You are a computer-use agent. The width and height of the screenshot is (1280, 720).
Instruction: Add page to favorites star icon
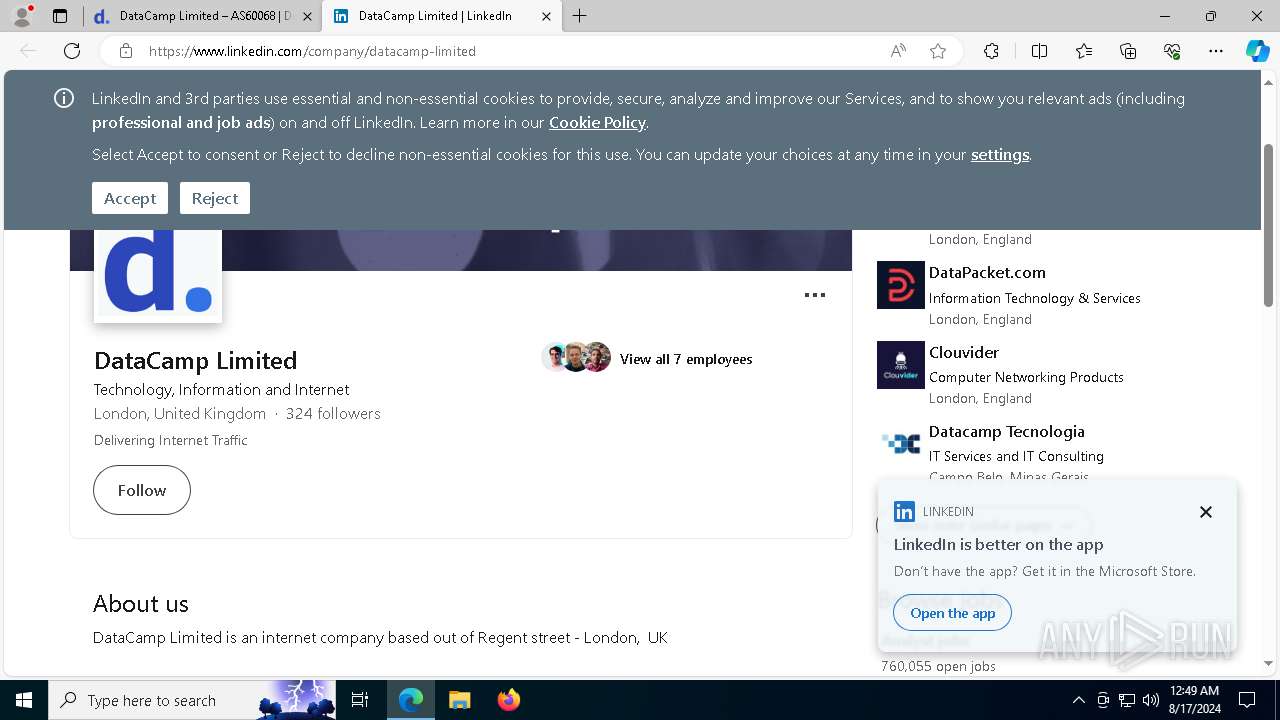pyautogui.click(x=938, y=51)
